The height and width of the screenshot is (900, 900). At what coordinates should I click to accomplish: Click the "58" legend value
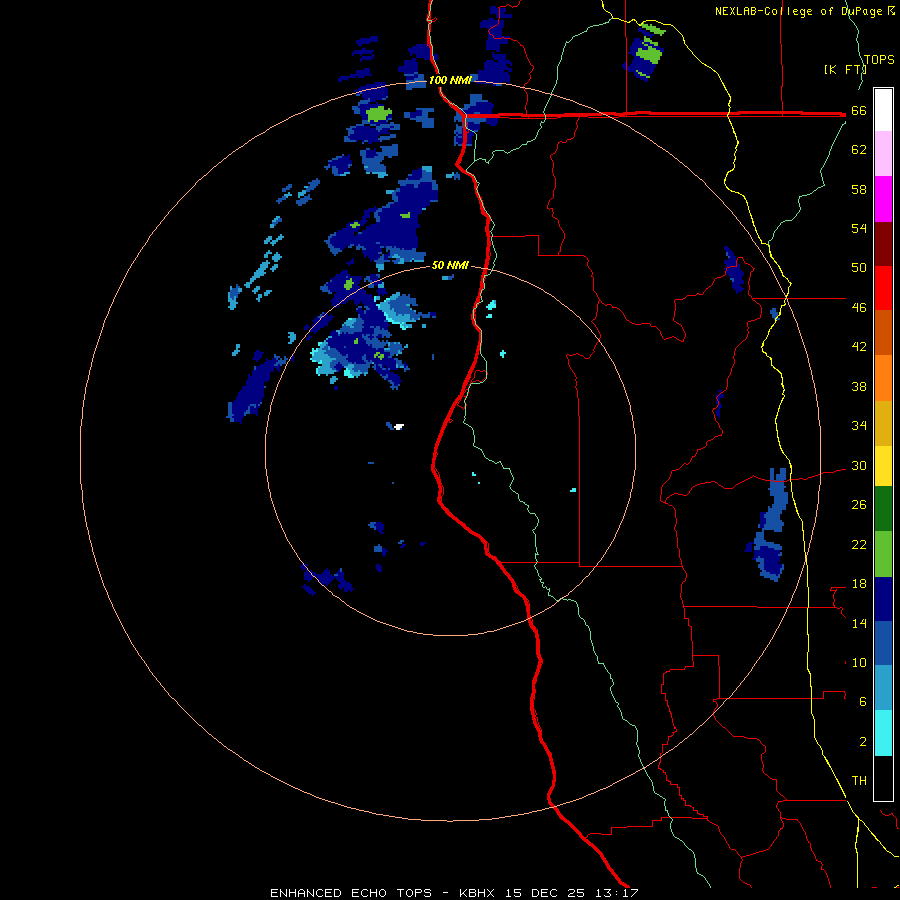(859, 189)
